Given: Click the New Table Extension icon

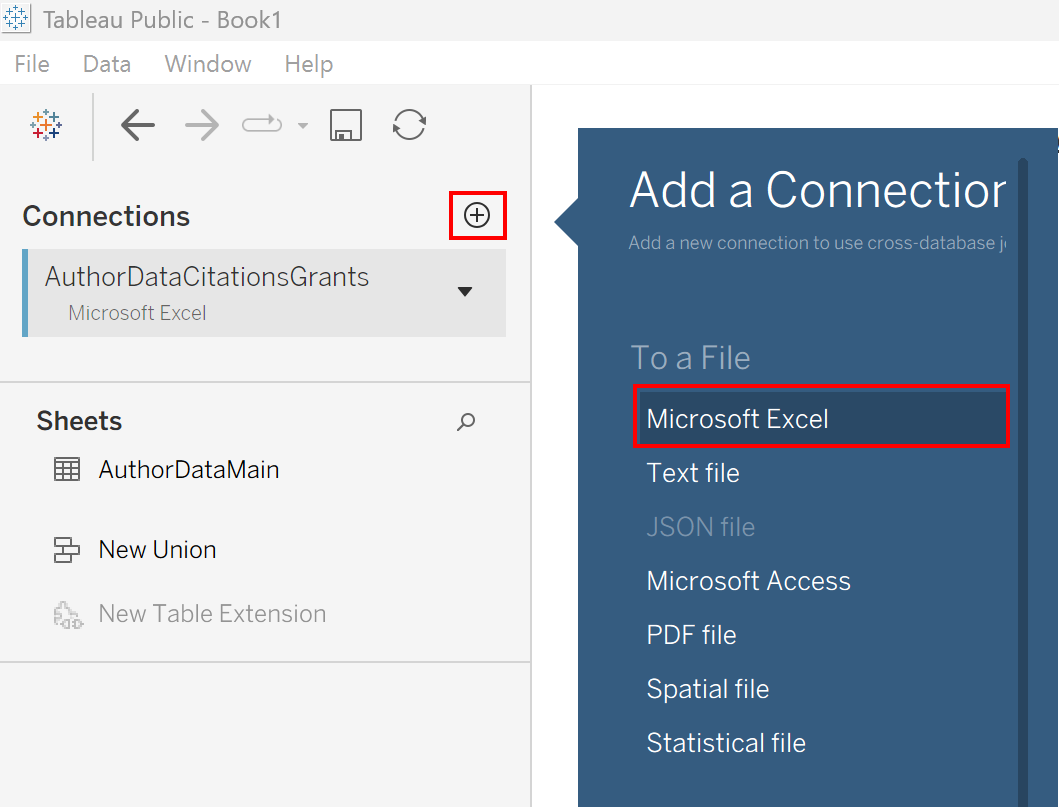Looking at the screenshot, I should pyautogui.click(x=68, y=615).
